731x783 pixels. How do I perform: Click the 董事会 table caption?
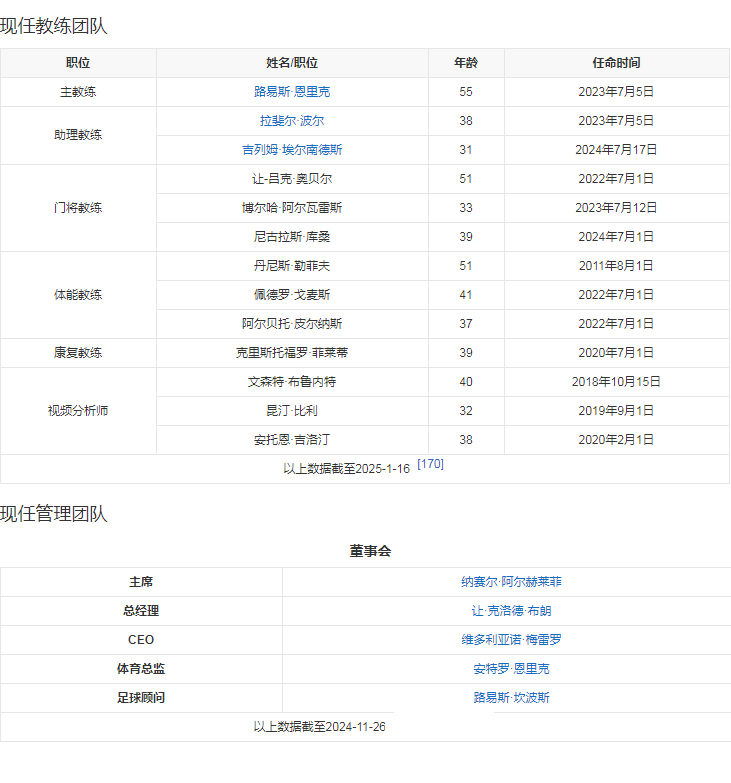pyautogui.click(x=370, y=552)
